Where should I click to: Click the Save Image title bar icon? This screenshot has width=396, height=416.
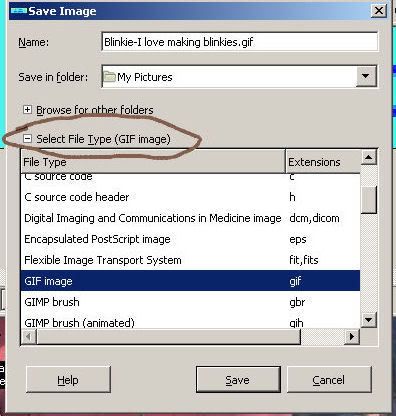(x=19, y=11)
